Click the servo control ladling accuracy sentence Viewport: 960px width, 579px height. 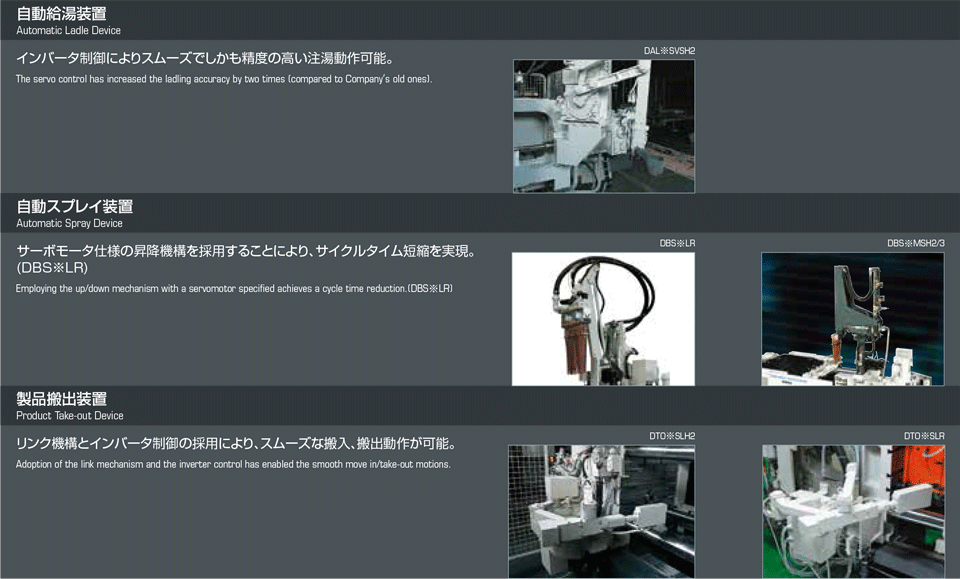(x=224, y=78)
